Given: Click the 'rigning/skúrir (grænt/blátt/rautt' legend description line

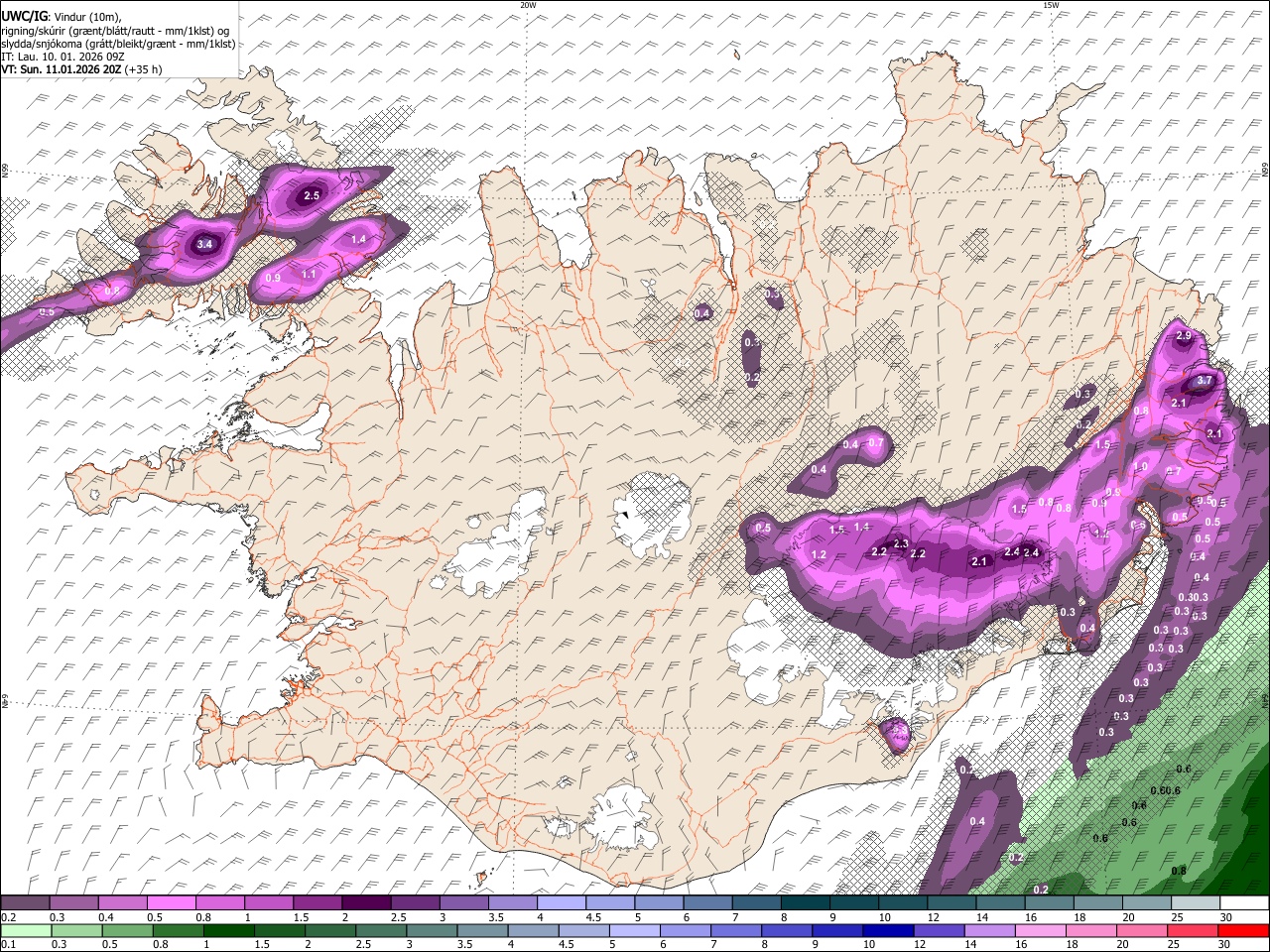Looking at the screenshot, I should pyautogui.click(x=115, y=31).
